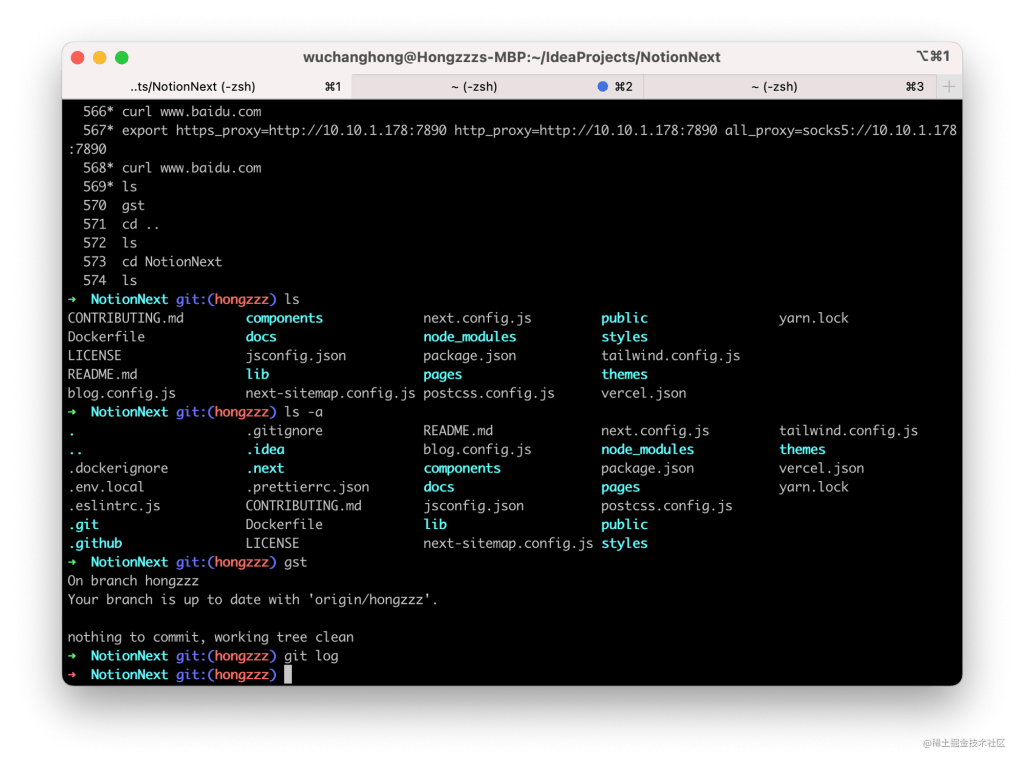Click history line 573 'cd NotionNext'

point(172,262)
